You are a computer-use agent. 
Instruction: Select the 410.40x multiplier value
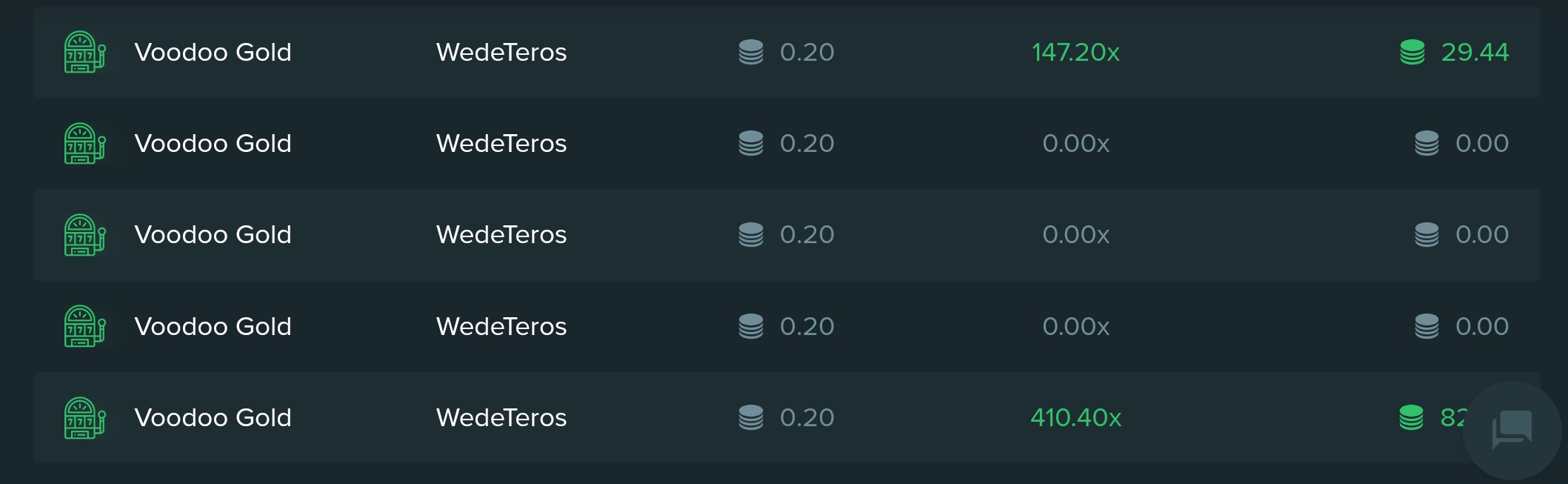(x=1075, y=417)
